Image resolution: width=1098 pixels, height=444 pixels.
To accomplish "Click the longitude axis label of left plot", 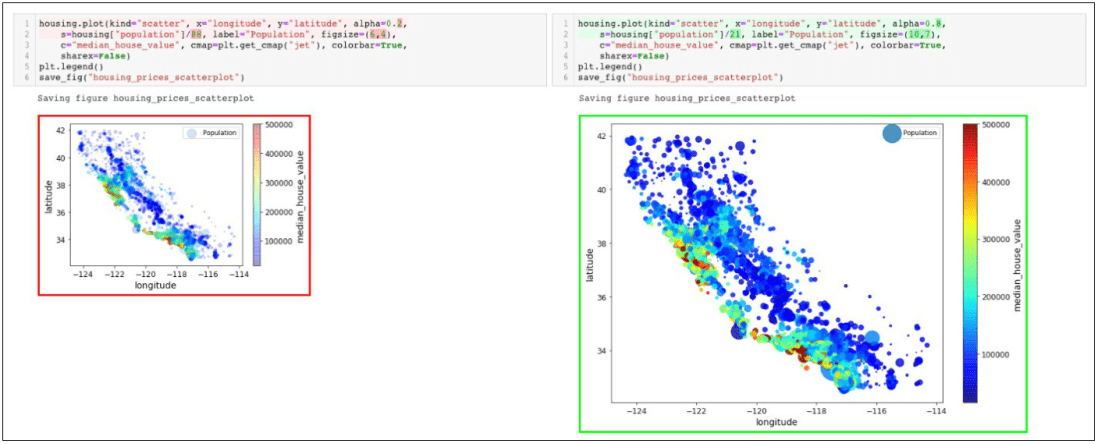I will click(154, 285).
